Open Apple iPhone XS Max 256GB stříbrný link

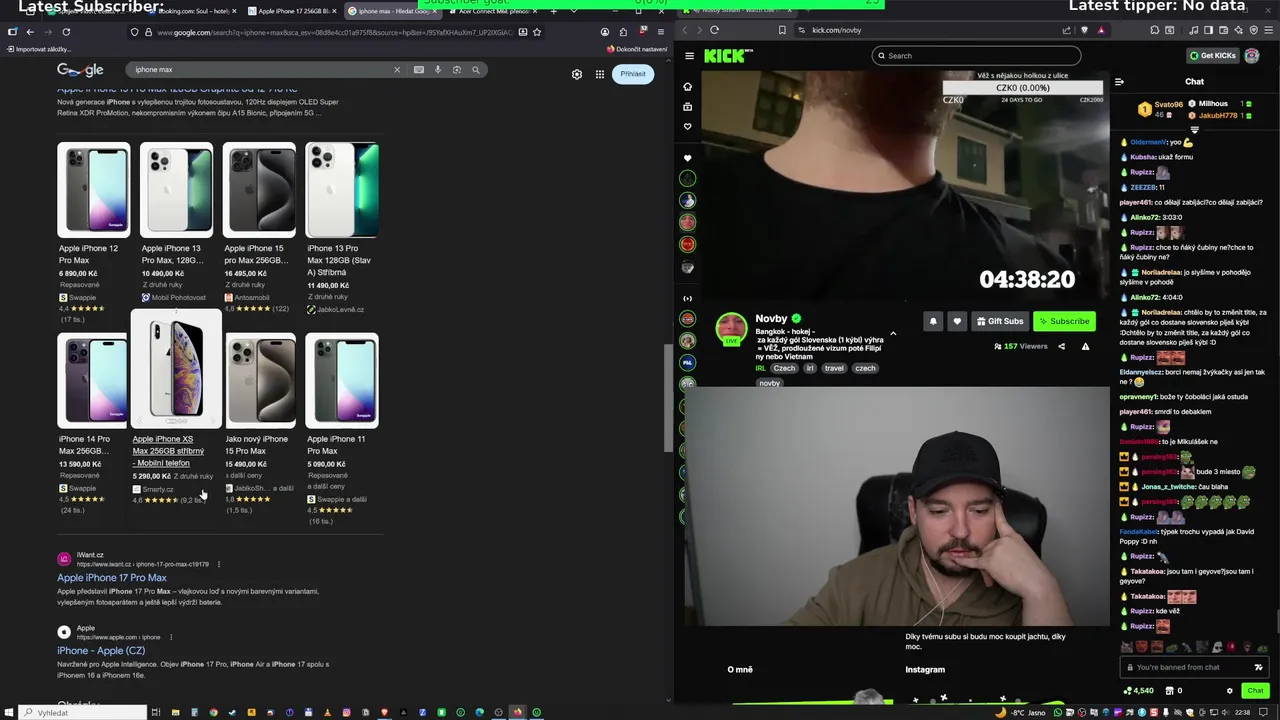pyautogui.click(x=168, y=451)
